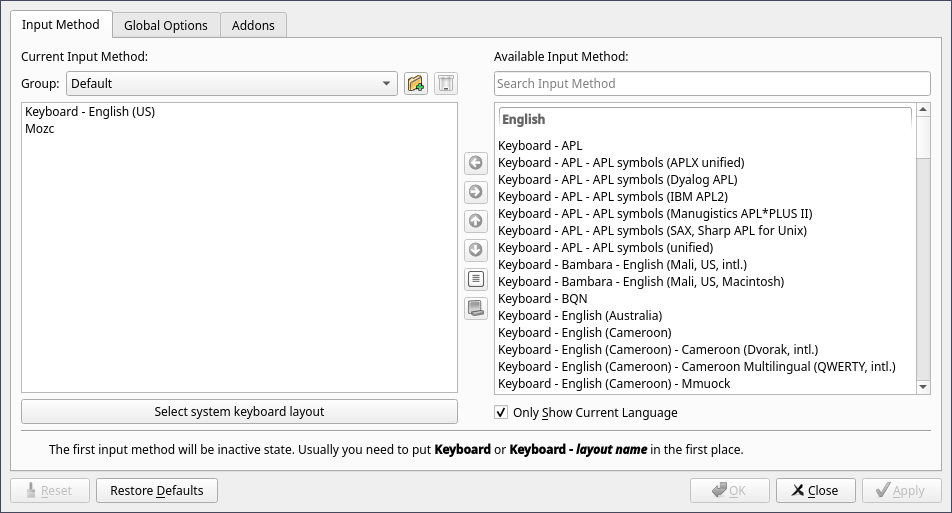Move selected input method up
Image resolution: width=952 pixels, height=513 pixels.
point(476,221)
